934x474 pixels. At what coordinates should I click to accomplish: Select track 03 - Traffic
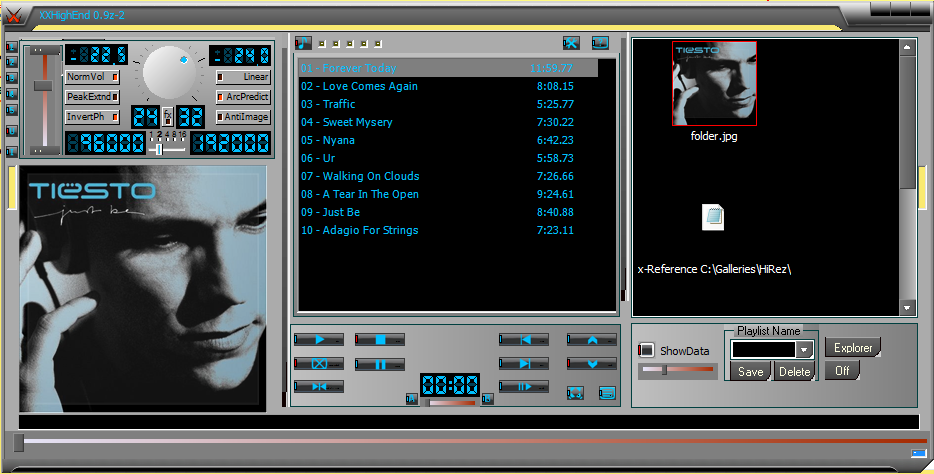pos(448,104)
